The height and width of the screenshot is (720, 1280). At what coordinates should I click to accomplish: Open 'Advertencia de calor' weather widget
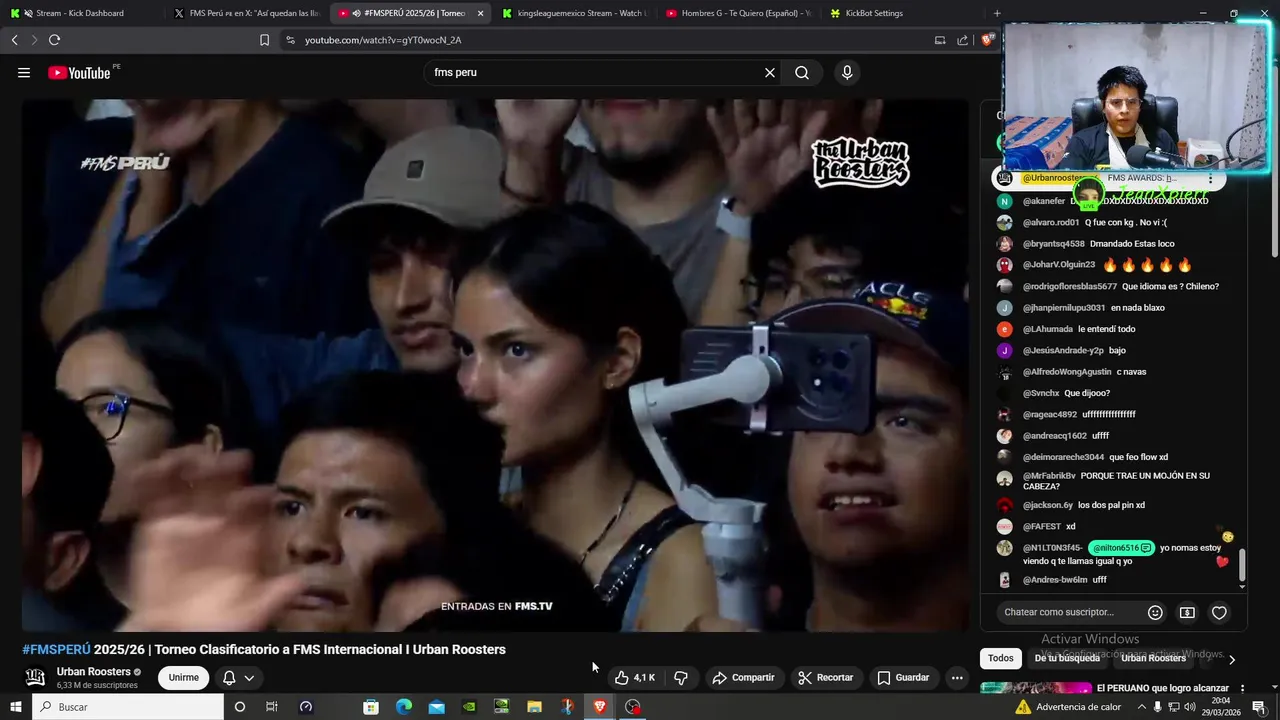1068,707
